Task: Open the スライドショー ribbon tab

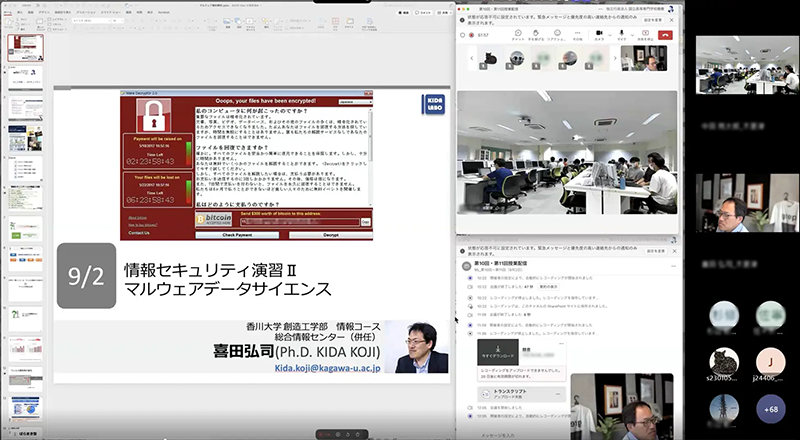Action: [109, 11]
